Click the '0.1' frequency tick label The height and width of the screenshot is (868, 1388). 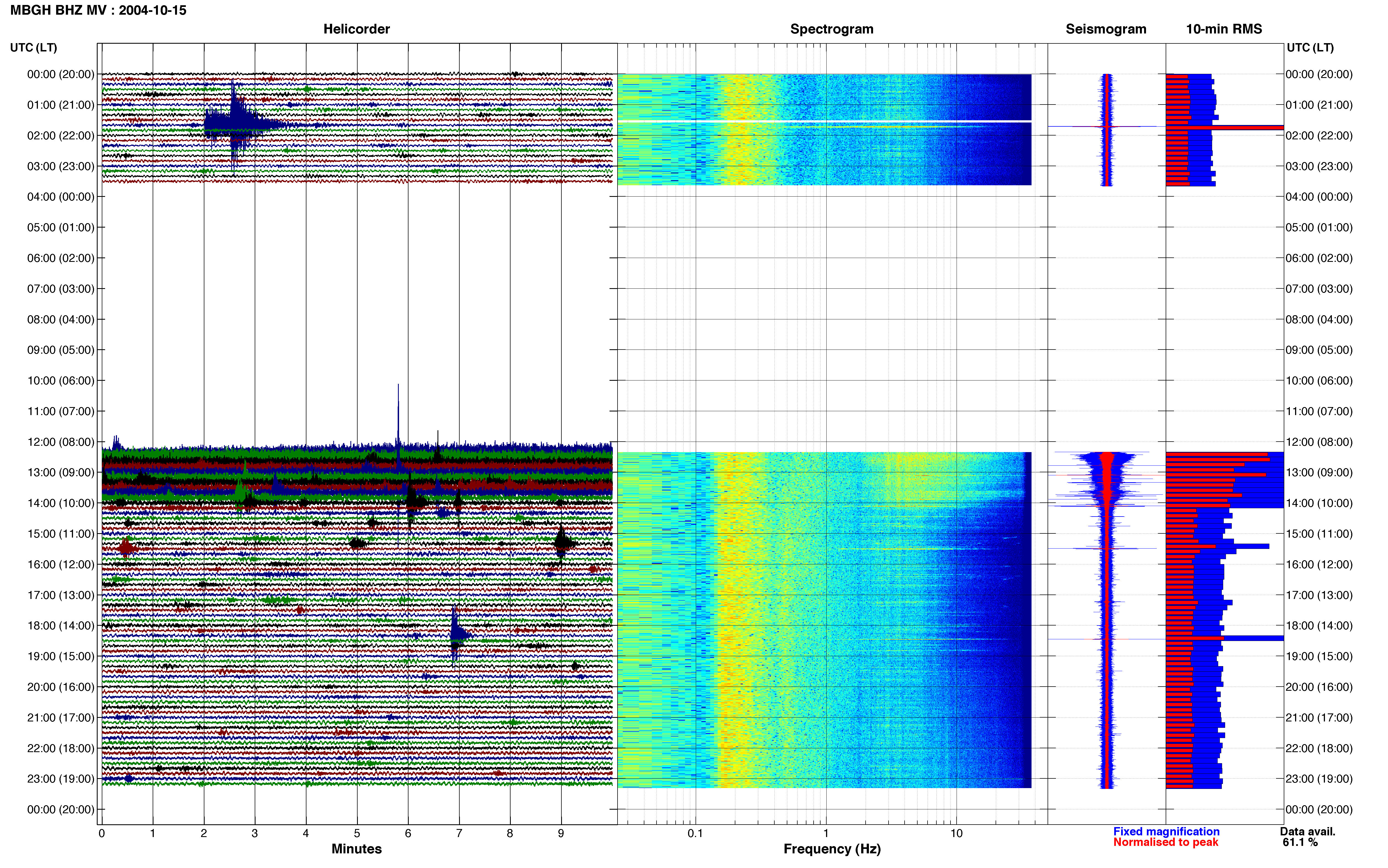pyautogui.click(x=695, y=833)
